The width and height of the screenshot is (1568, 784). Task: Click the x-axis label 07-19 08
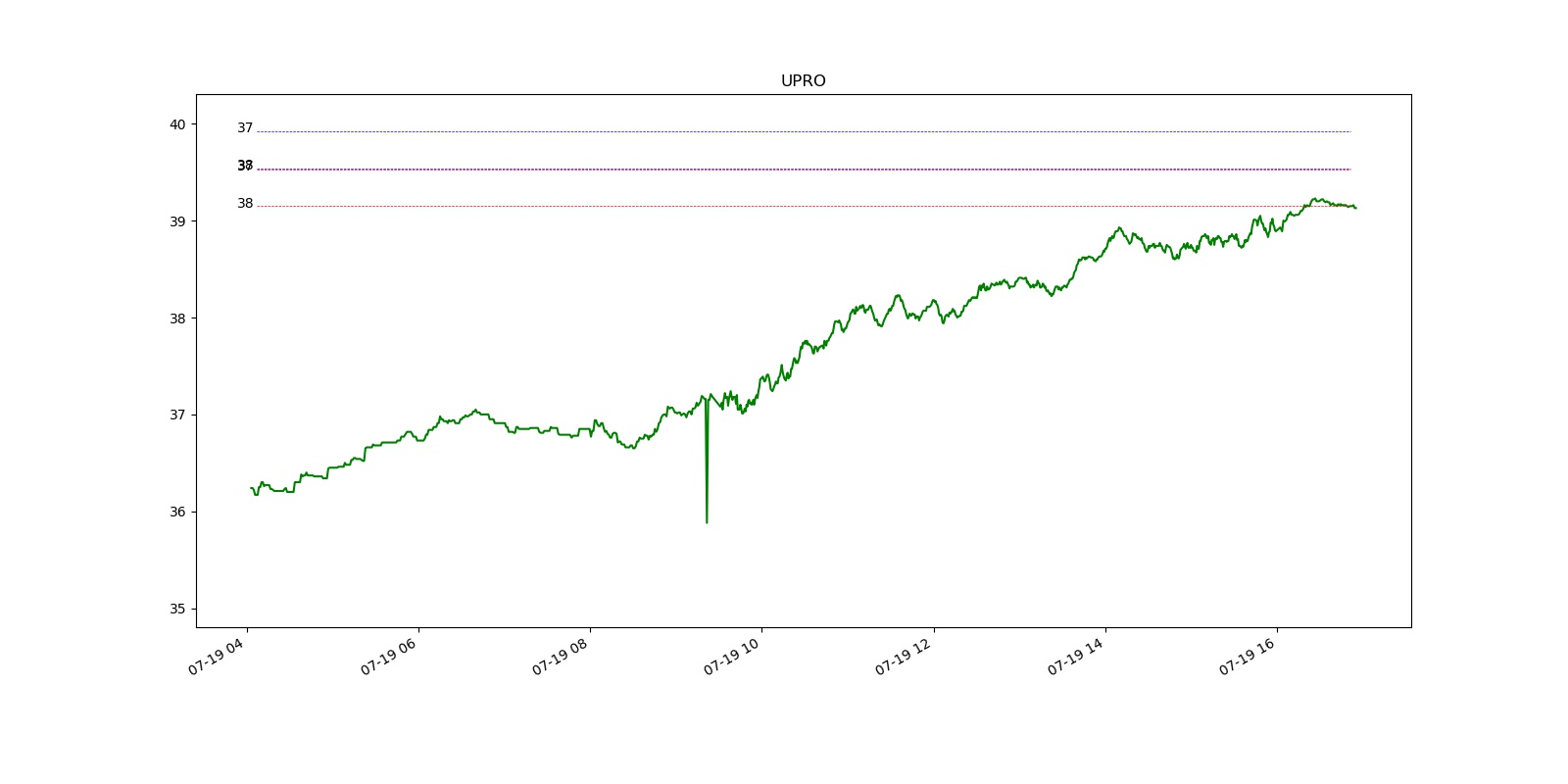(560, 656)
